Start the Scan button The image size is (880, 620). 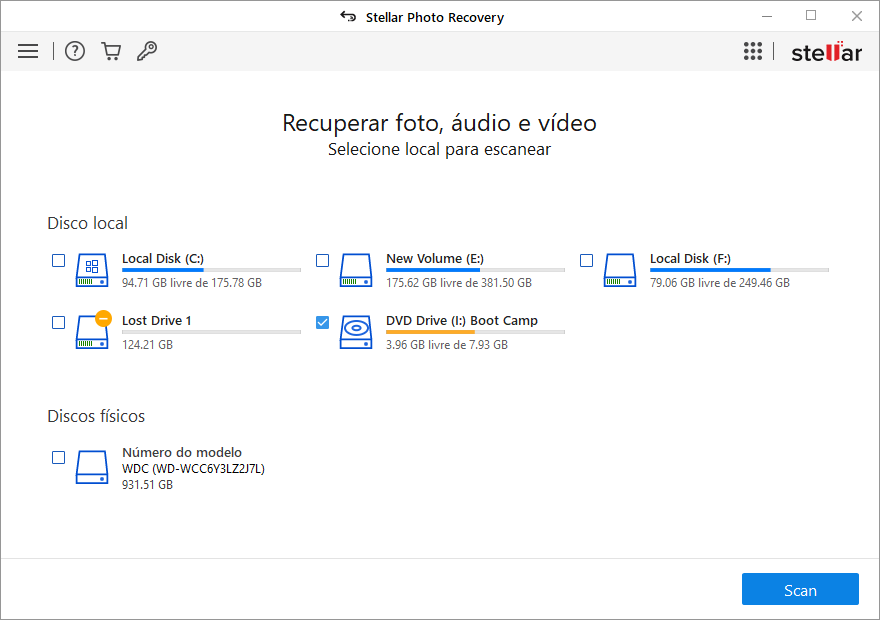click(x=800, y=589)
